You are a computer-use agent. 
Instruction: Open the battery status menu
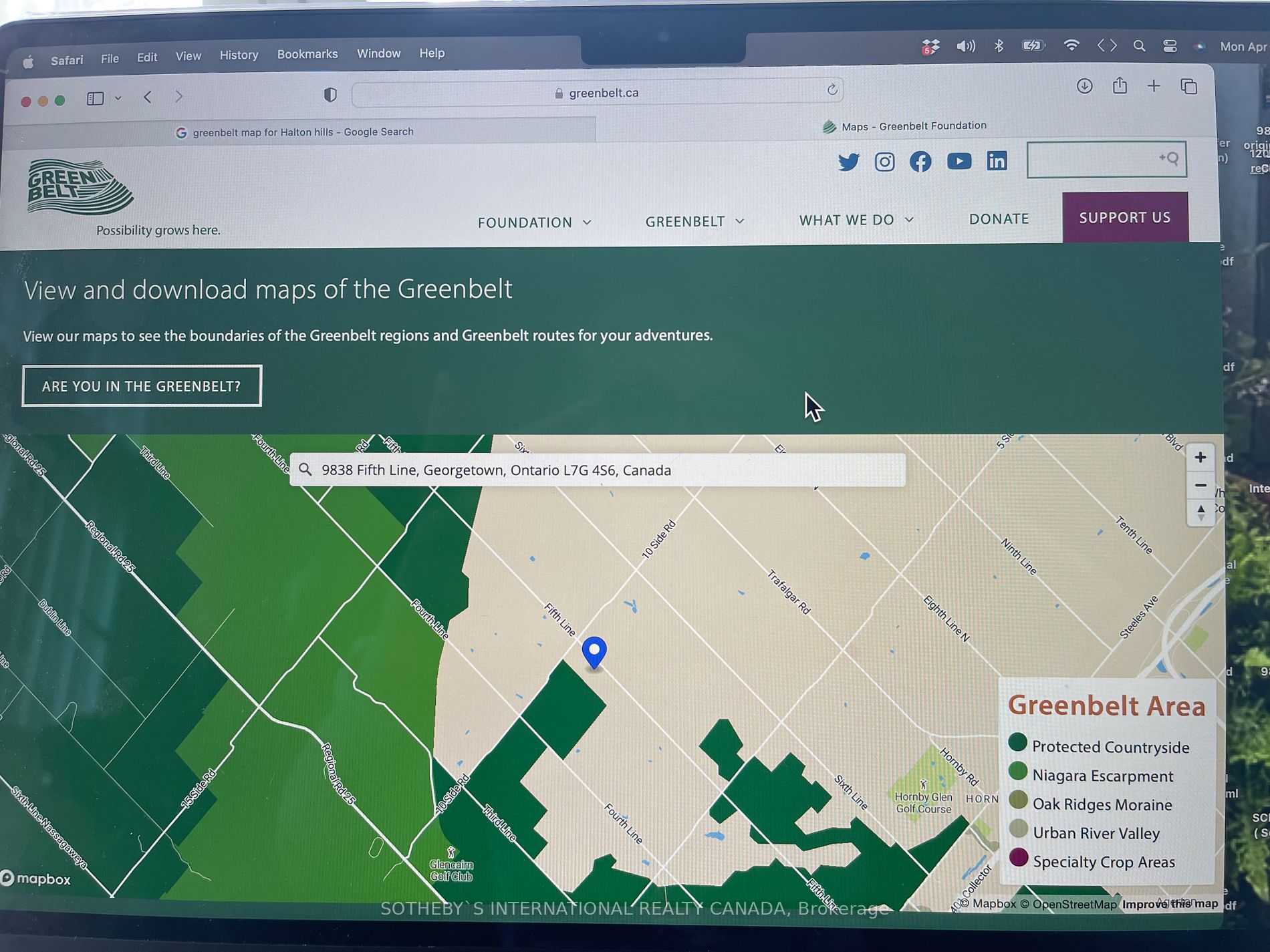point(1033,45)
